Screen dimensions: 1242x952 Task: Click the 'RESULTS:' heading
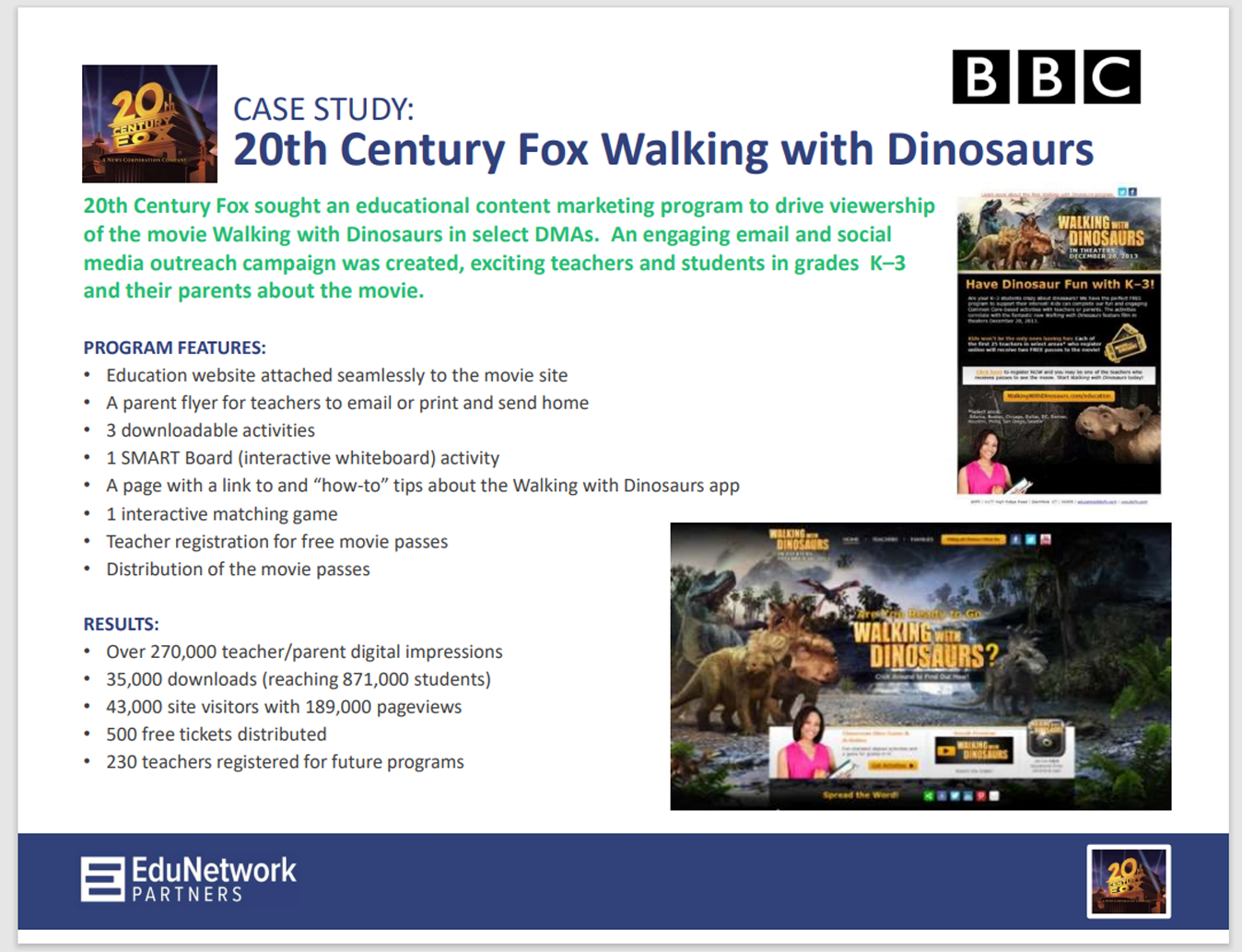click(x=122, y=624)
